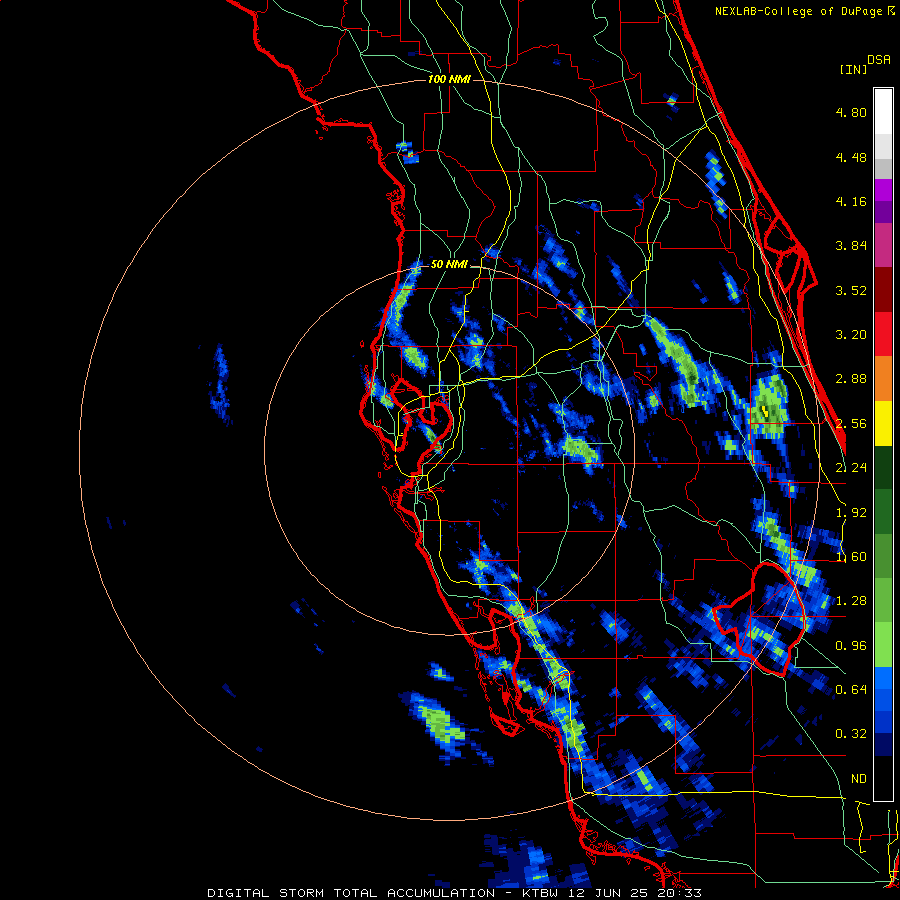This screenshot has height=900, width=900.
Task: Click the 2.88 legend value
Action: pos(851,379)
